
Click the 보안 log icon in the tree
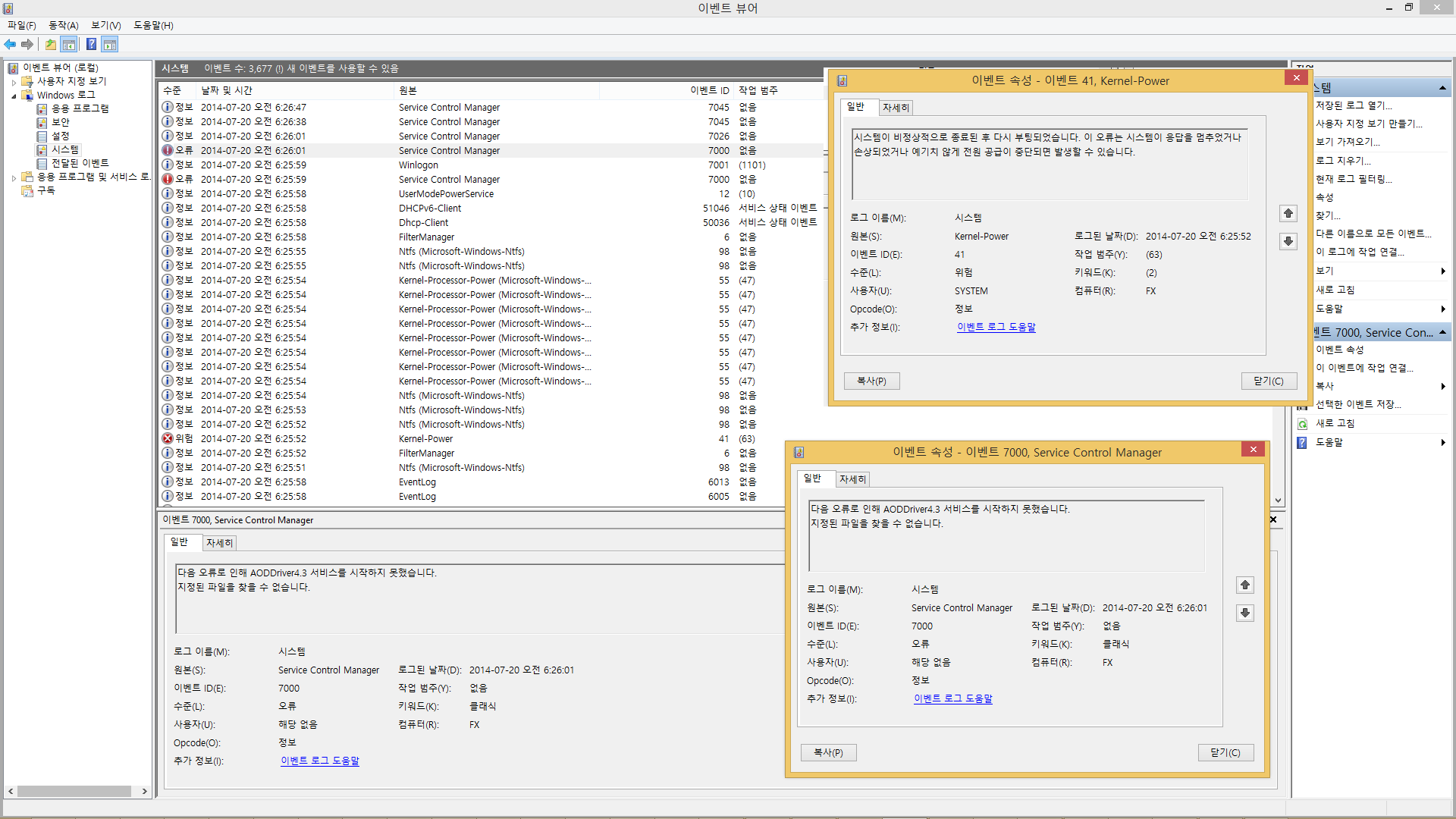click(x=42, y=122)
